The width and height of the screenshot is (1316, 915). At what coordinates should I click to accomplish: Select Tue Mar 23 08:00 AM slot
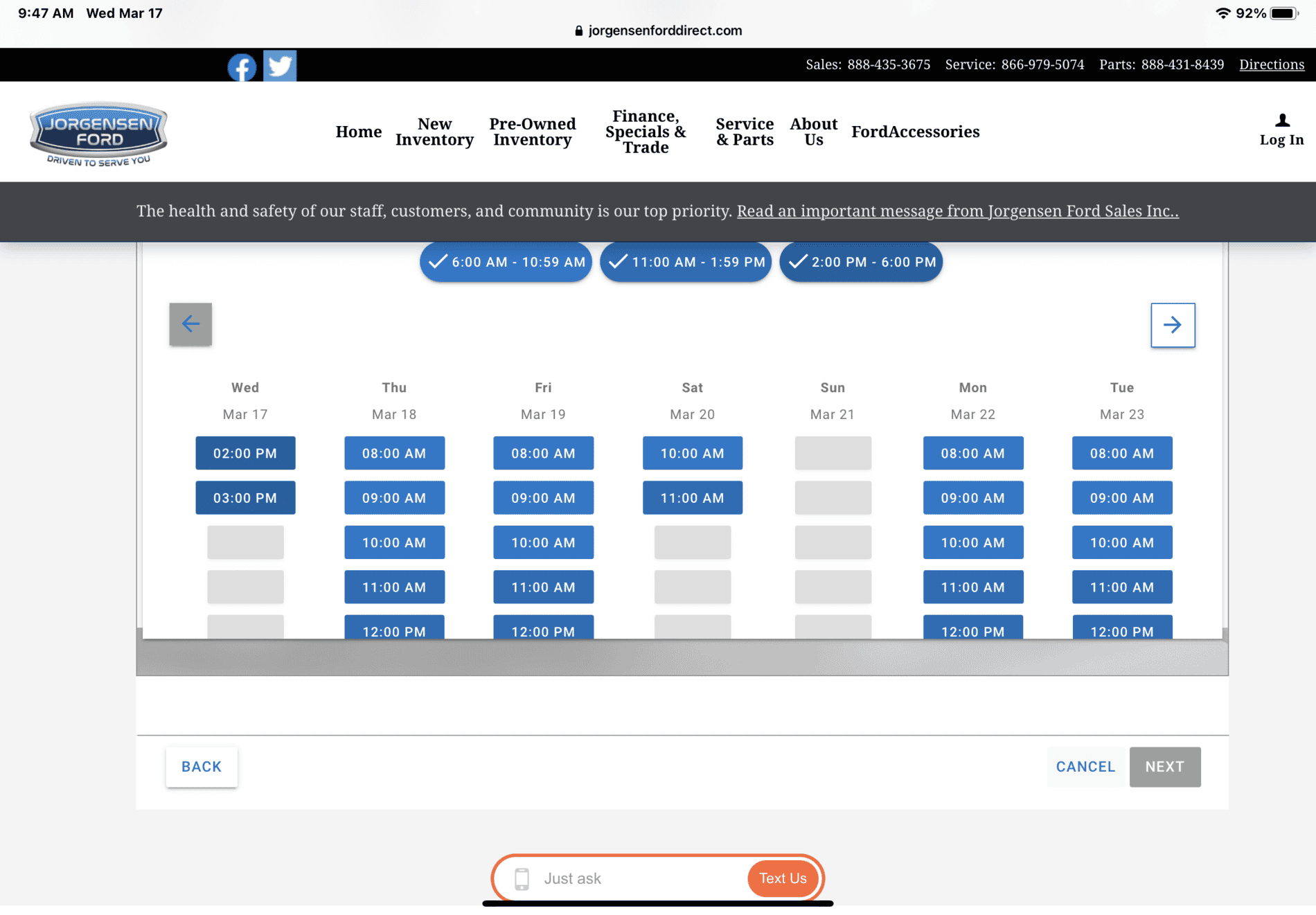(1122, 453)
